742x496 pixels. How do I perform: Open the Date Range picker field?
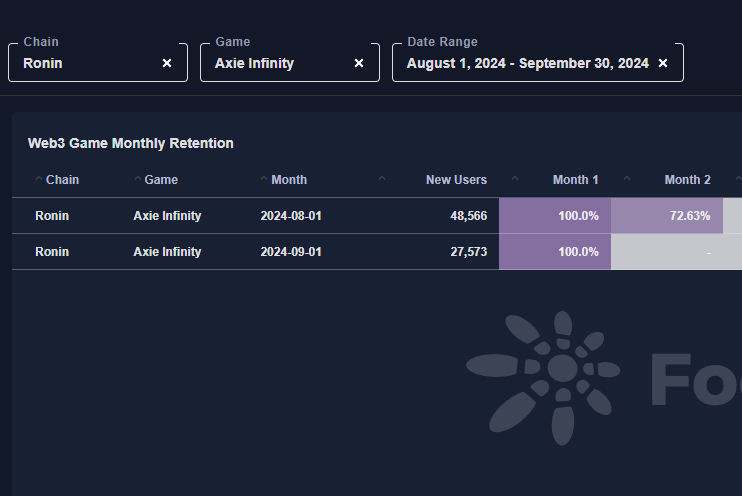[x=538, y=62]
